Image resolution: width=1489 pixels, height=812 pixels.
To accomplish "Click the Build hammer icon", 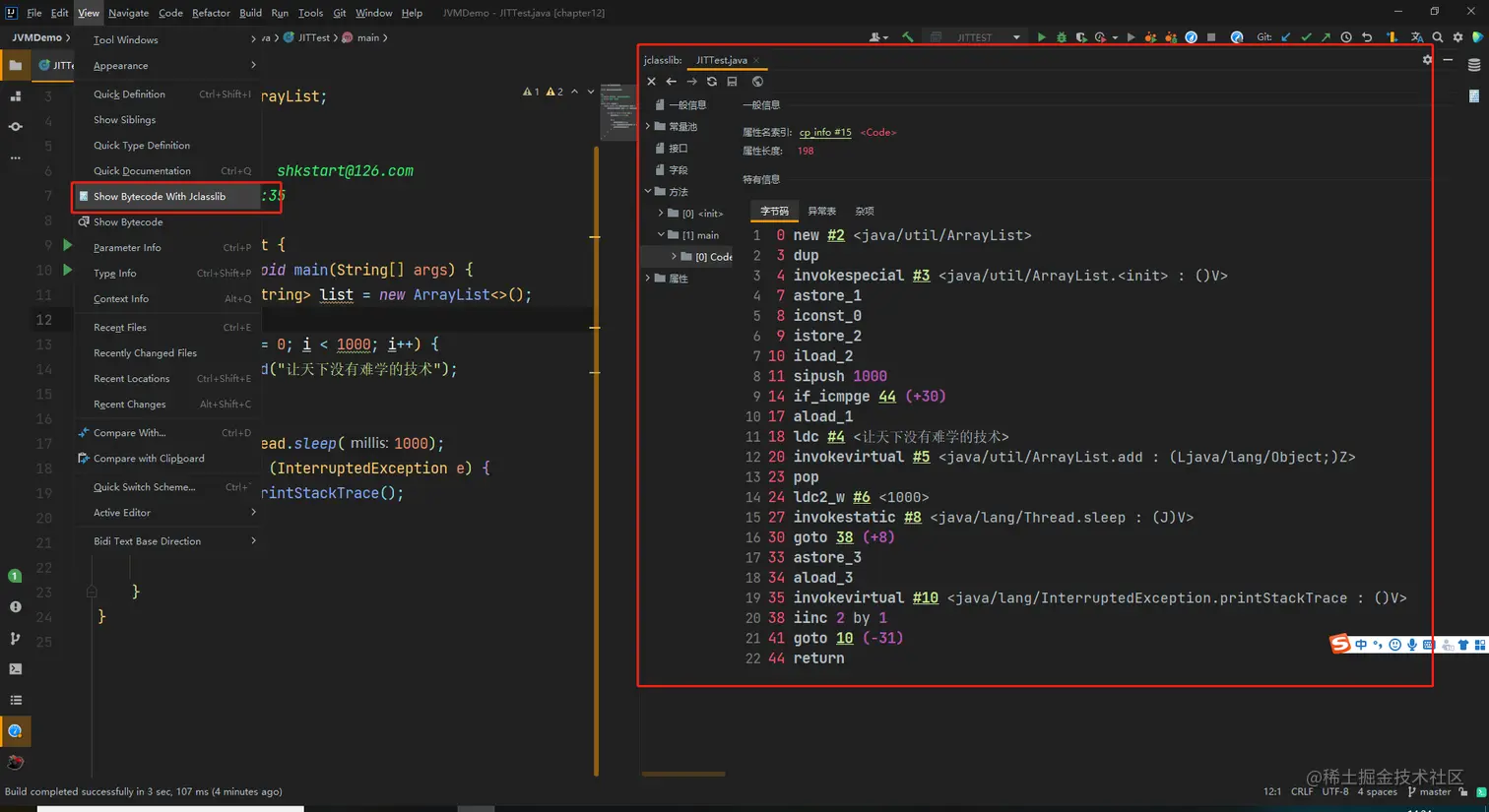I will [908, 37].
